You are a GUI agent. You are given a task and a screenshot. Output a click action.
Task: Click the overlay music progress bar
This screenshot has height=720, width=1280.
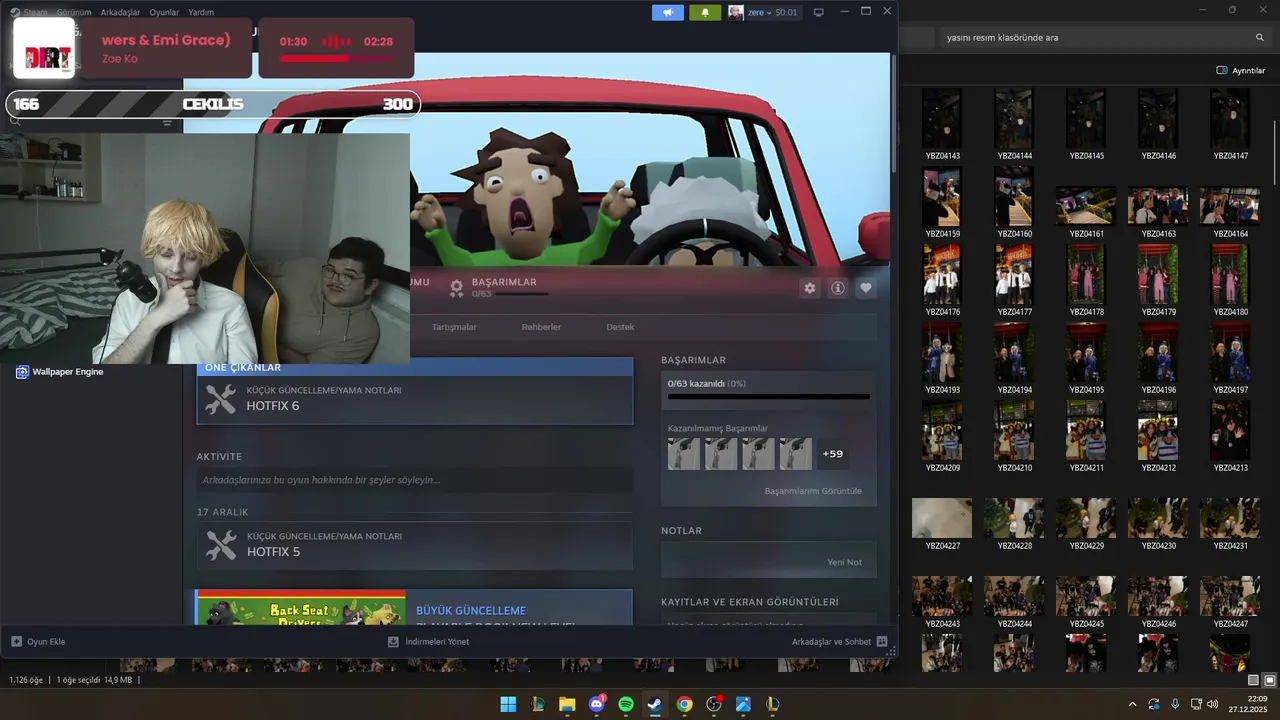pos(336,59)
